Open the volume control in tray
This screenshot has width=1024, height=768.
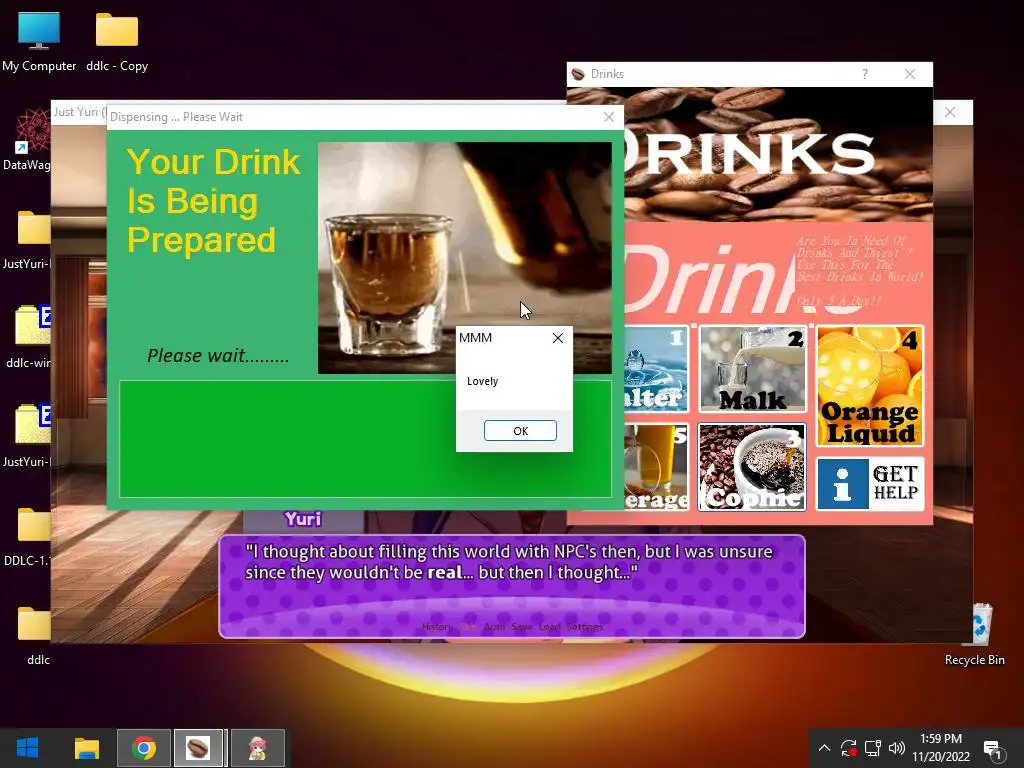pyautogui.click(x=897, y=748)
